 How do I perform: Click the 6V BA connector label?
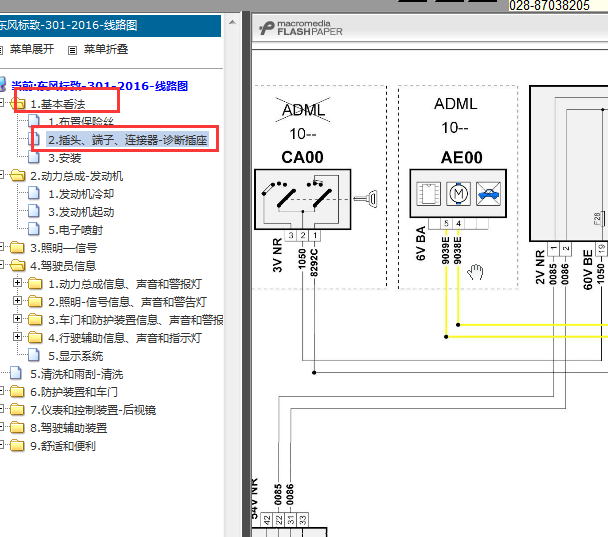[x=421, y=243]
